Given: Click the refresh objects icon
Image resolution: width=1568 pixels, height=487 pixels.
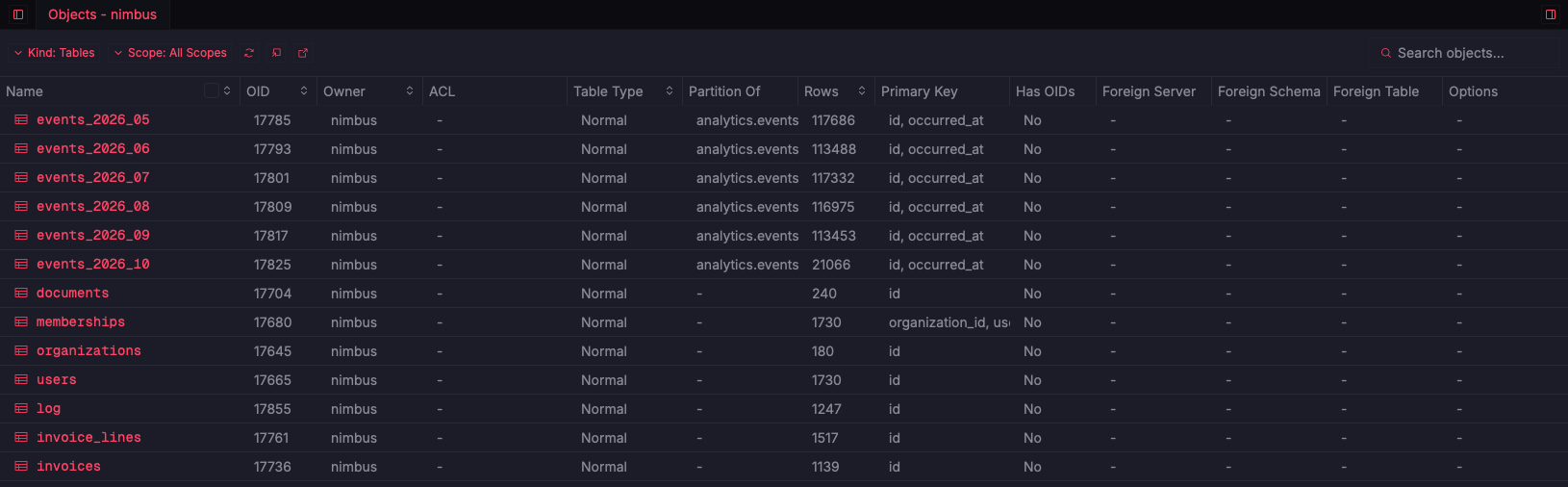Looking at the screenshot, I should (x=249, y=53).
